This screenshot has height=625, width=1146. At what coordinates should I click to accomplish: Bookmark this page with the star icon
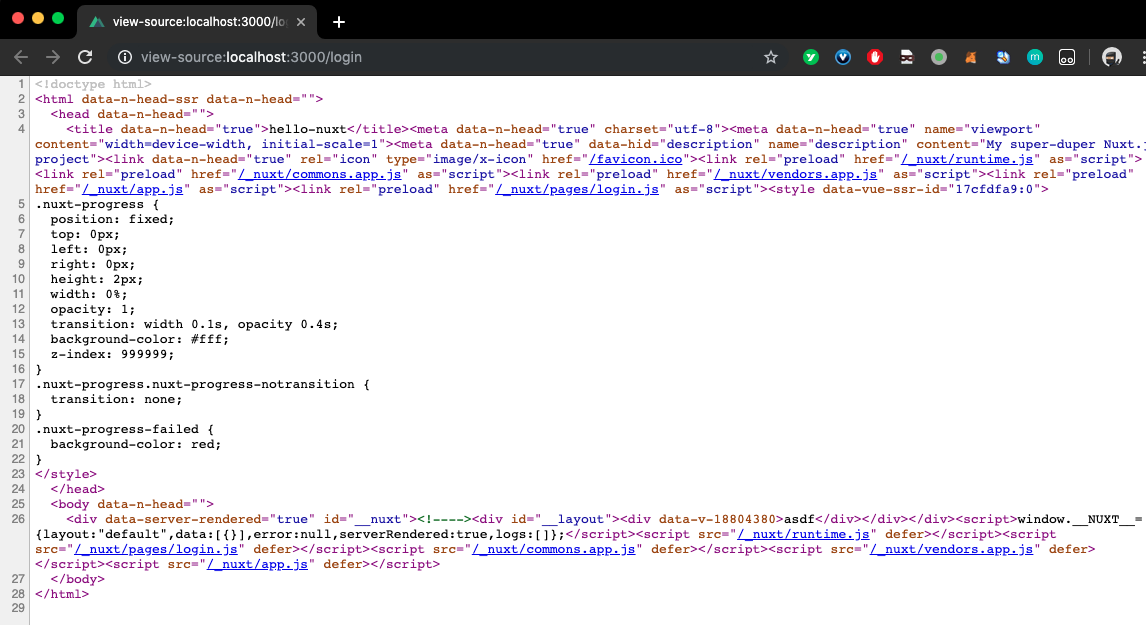coord(770,57)
